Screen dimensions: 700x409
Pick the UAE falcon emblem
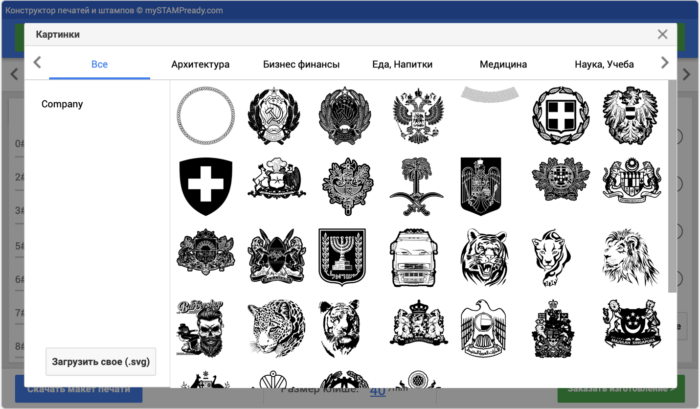[x=483, y=328]
